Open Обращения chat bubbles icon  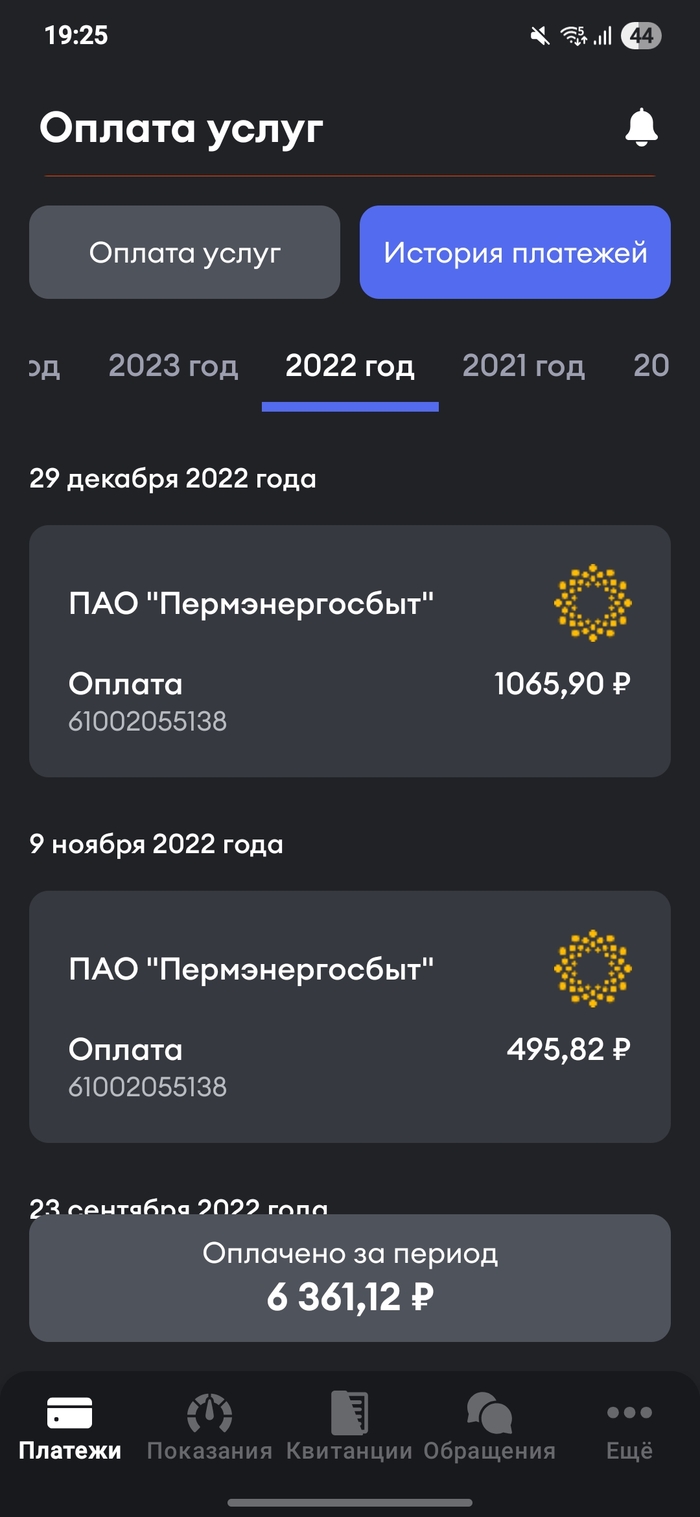tap(489, 1412)
